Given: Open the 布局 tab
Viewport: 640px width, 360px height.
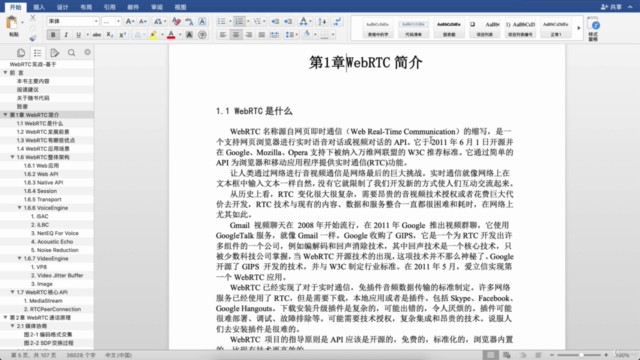Looking at the screenshot, I should pos(86,7).
